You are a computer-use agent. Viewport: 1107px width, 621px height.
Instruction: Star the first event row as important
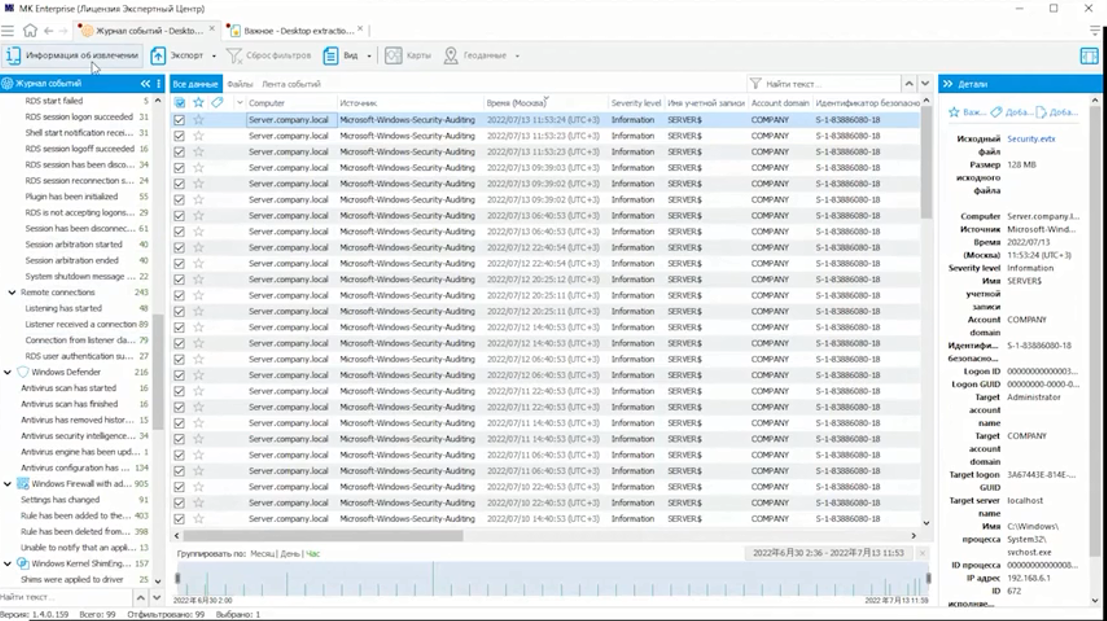pos(198,120)
